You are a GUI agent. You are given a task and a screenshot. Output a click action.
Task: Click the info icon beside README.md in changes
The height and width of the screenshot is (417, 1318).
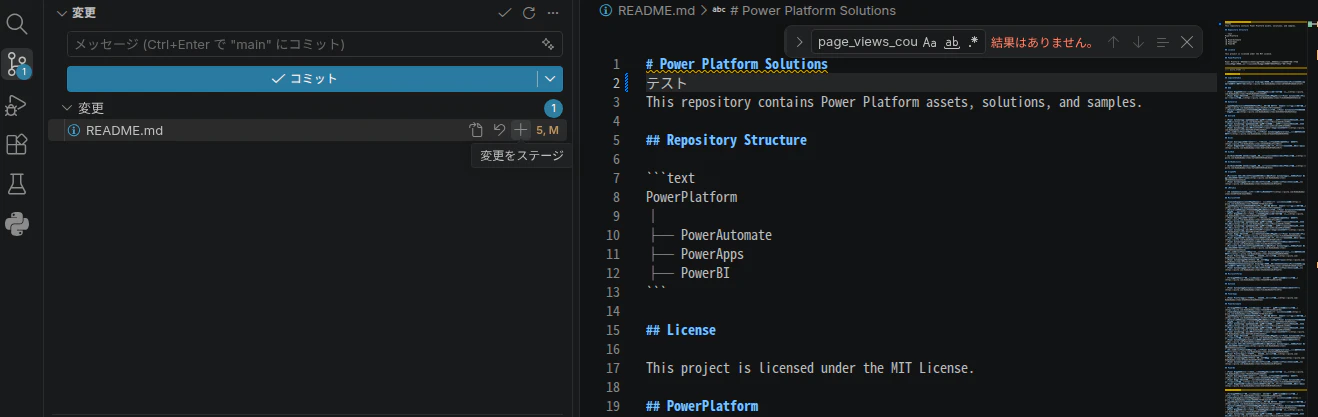(x=73, y=130)
